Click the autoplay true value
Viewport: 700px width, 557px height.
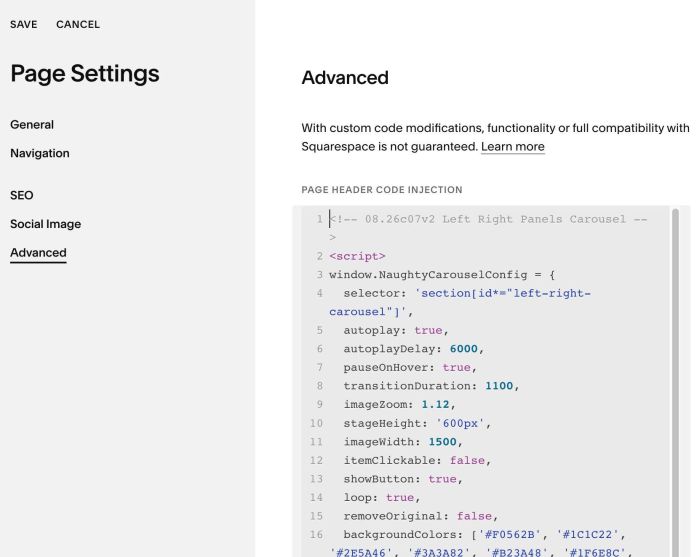428,330
